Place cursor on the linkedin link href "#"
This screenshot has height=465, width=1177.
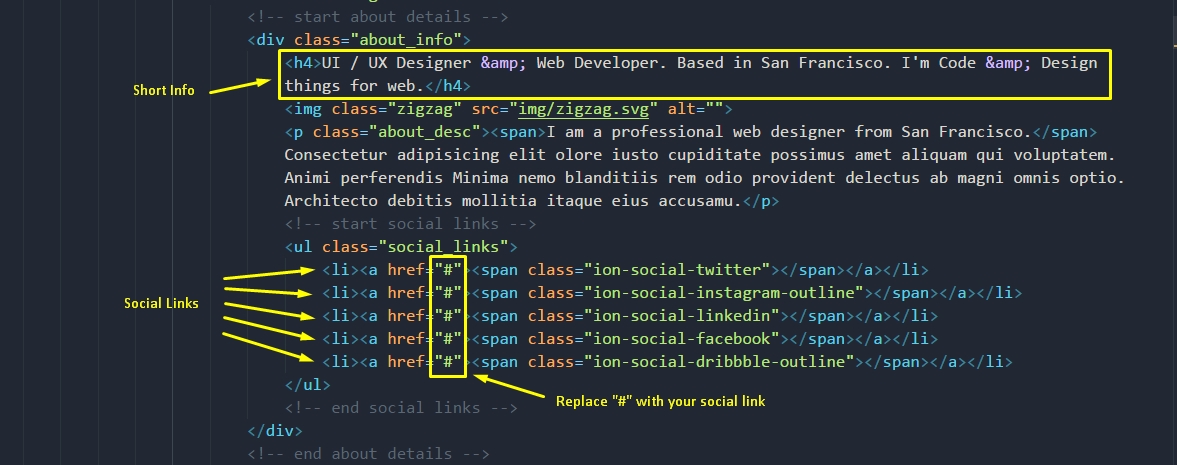point(448,316)
